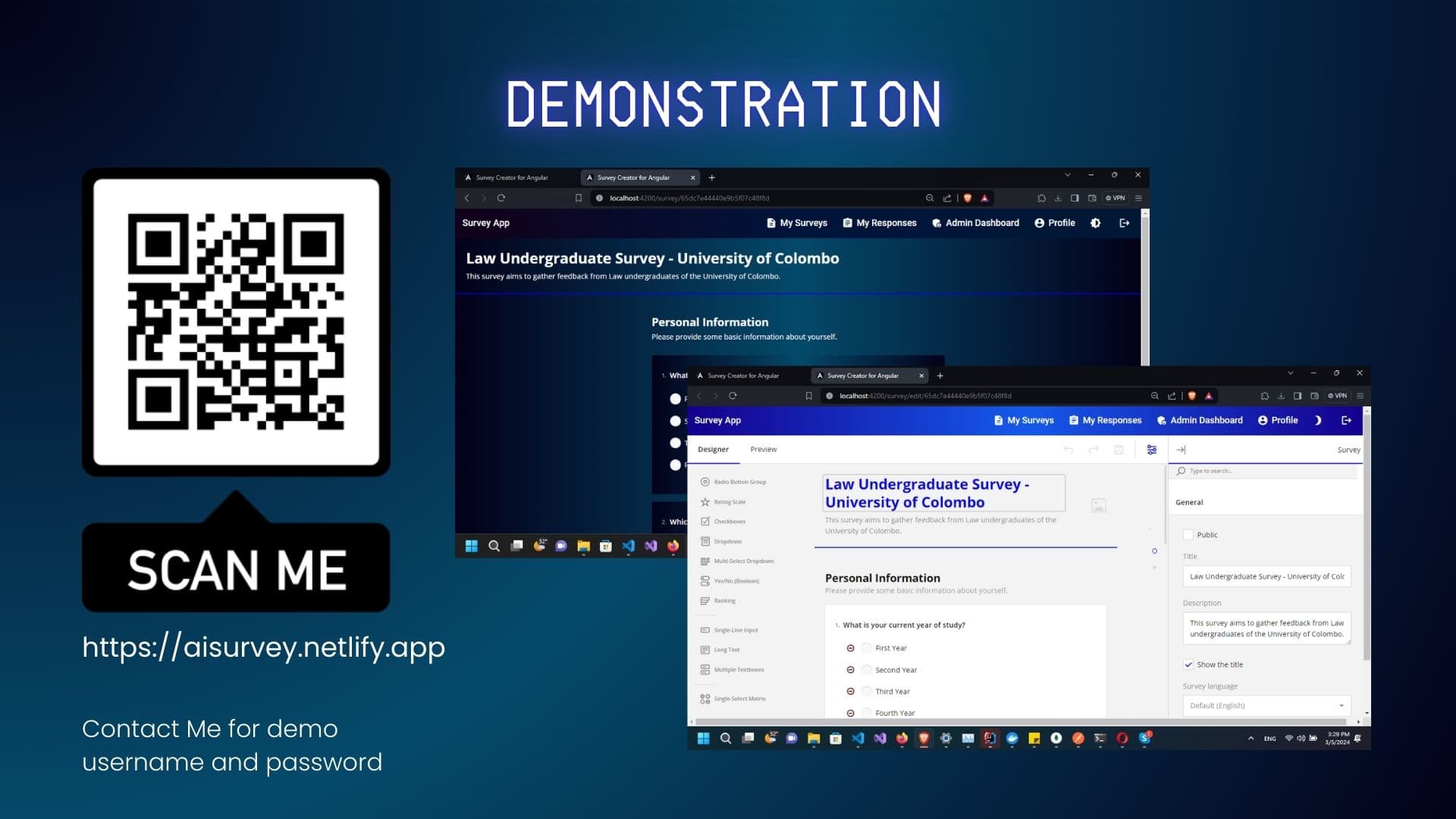Toggle dark mode moon icon in front window
1456x819 pixels.
[1318, 420]
